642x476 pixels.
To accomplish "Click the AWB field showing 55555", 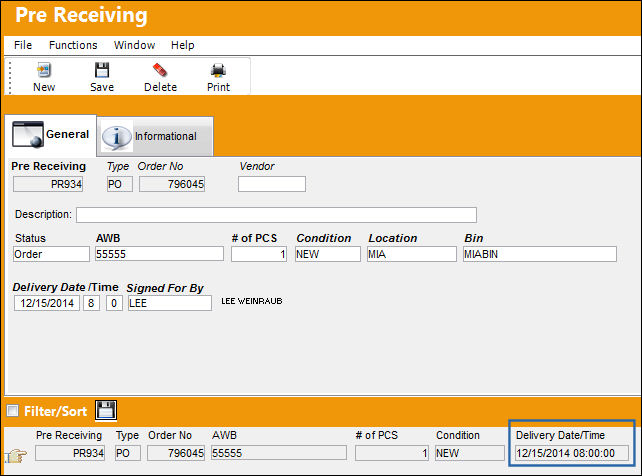I will [159, 254].
